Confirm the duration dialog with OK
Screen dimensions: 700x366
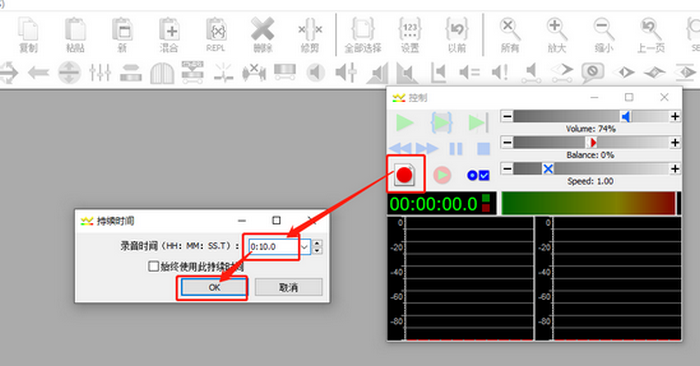pyautogui.click(x=214, y=287)
